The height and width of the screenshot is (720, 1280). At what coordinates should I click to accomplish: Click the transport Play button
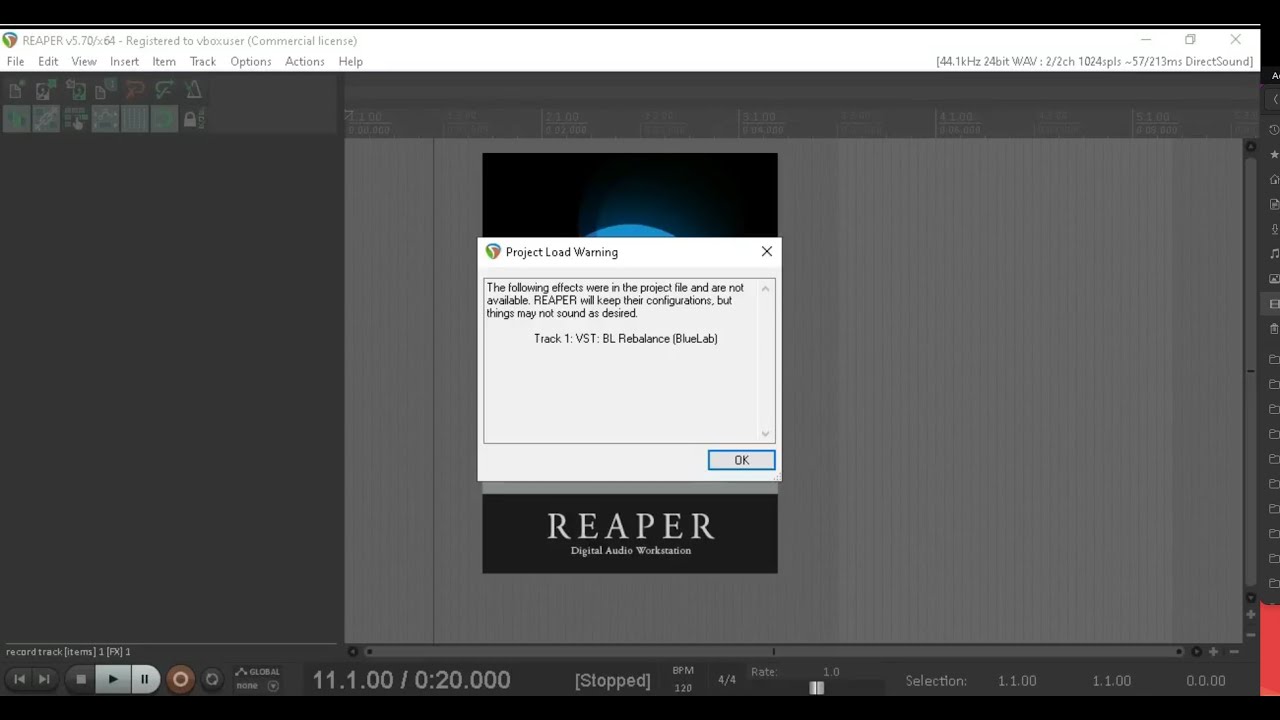pyautogui.click(x=112, y=679)
